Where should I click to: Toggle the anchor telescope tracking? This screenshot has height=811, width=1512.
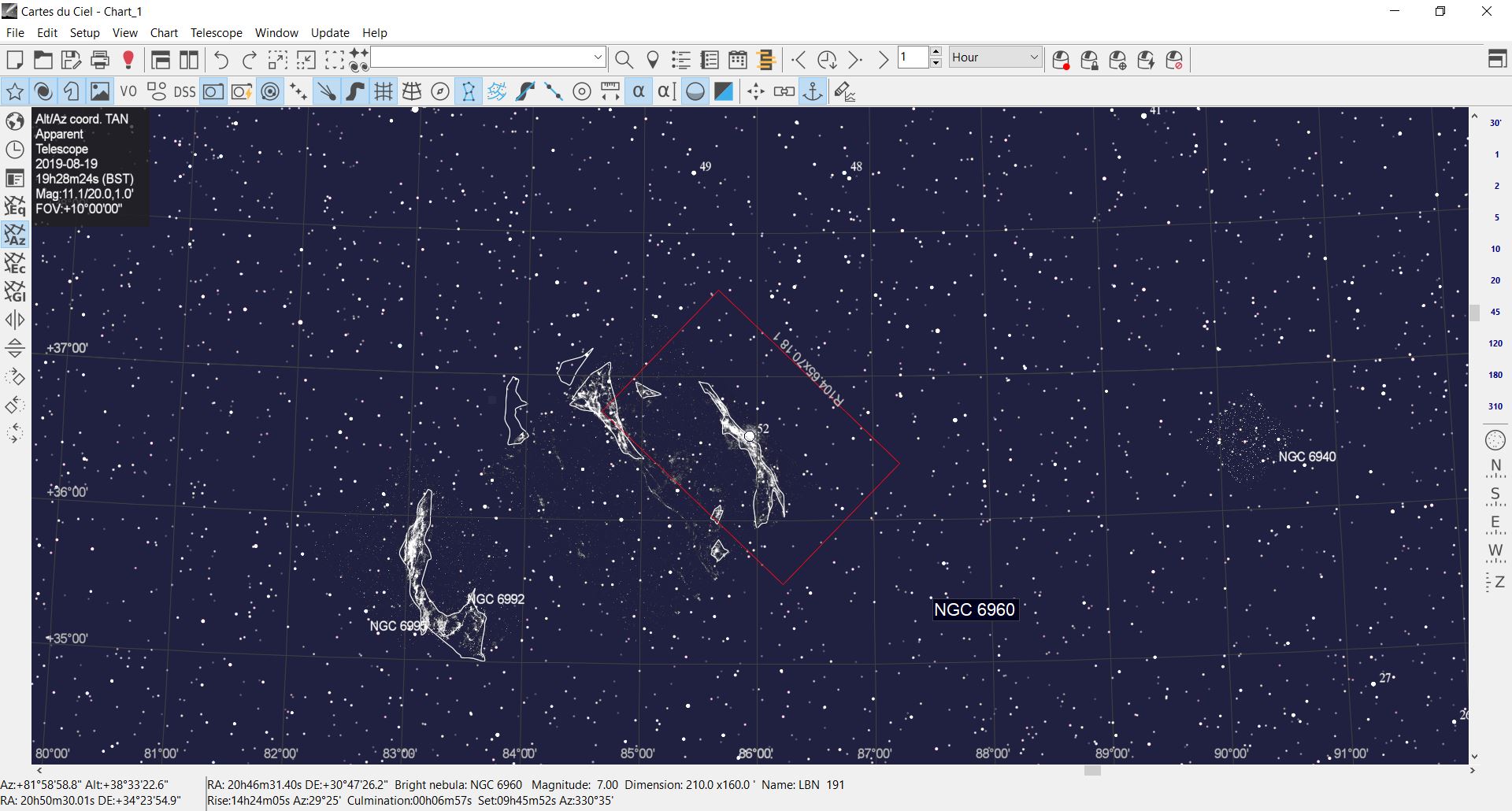click(x=812, y=92)
